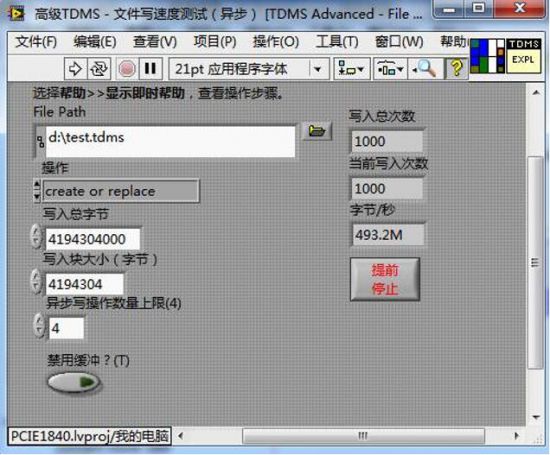Click the Run arrow icon
The width and height of the screenshot is (550, 455).
75,69
